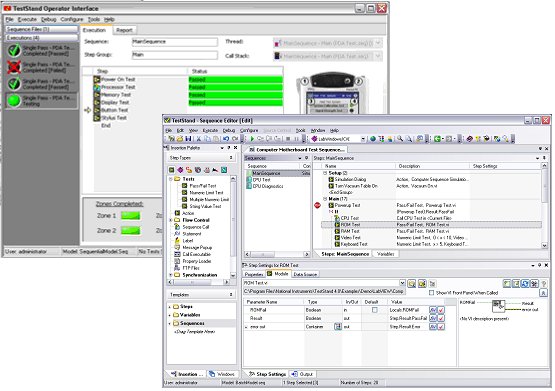Open Configure menu in Sequence Editor
555x391 pixels.
click(249, 131)
